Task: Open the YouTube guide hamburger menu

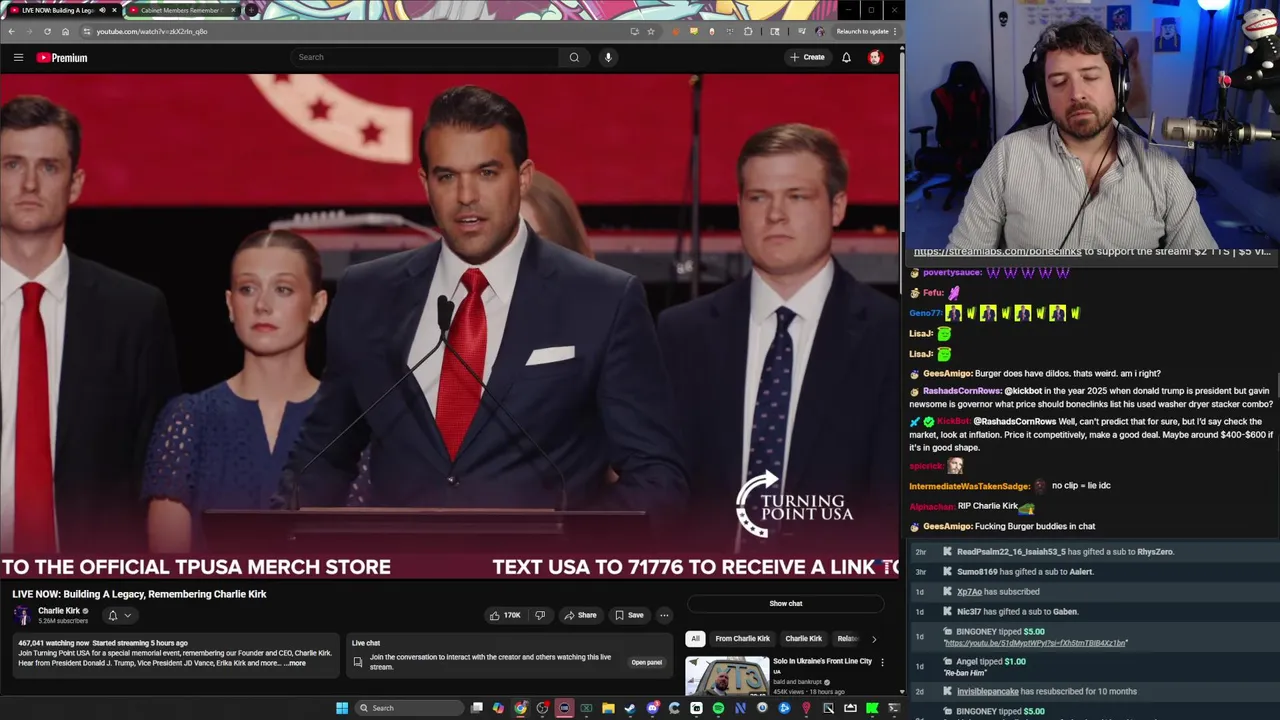Action: pos(18,57)
